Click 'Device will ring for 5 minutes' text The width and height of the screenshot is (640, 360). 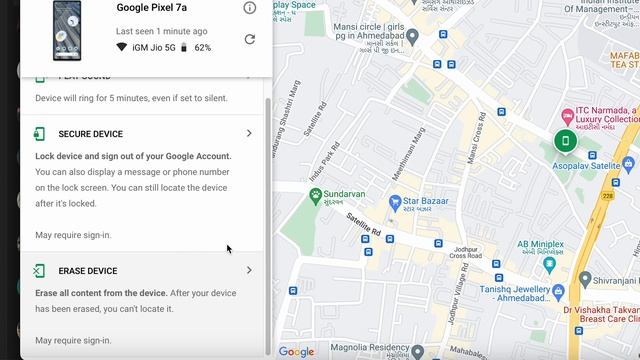[x=131, y=98]
